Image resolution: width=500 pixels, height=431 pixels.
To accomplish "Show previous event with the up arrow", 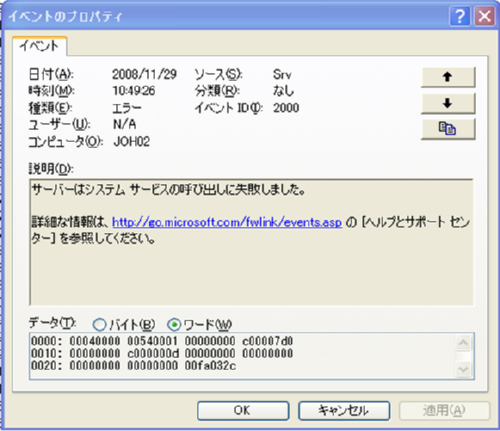I will click(x=448, y=77).
